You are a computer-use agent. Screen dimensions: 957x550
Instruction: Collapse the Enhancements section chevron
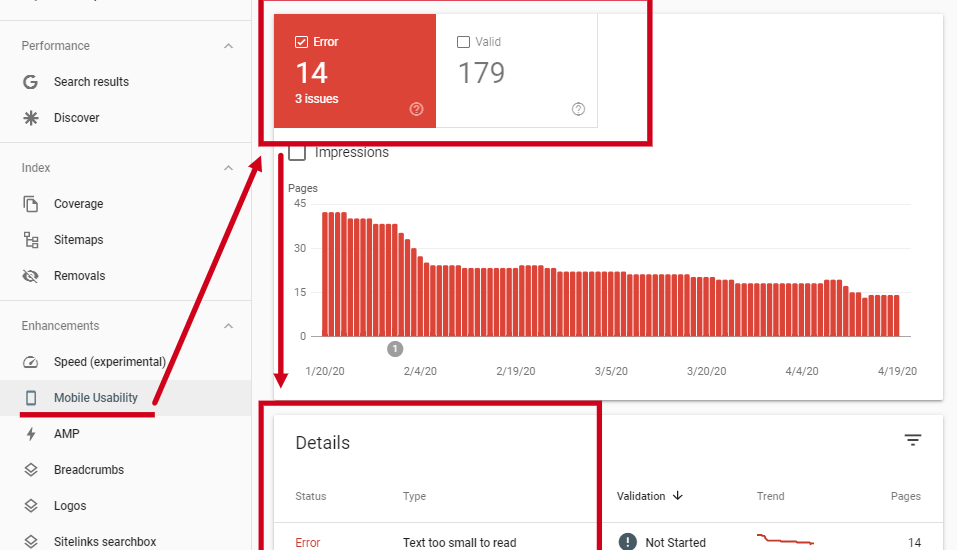tap(228, 326)
